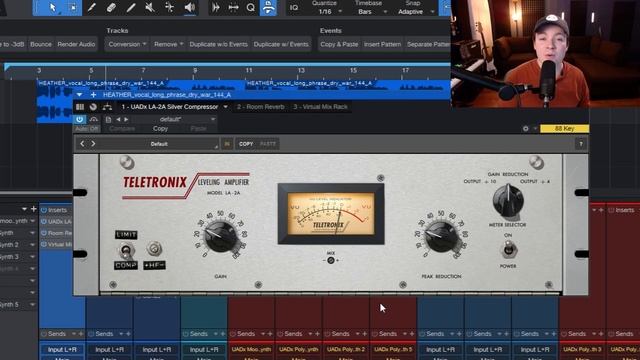Click the Copy & Paste events button
The width and height of the screenshot is (640, 360).
click(339, 44)
